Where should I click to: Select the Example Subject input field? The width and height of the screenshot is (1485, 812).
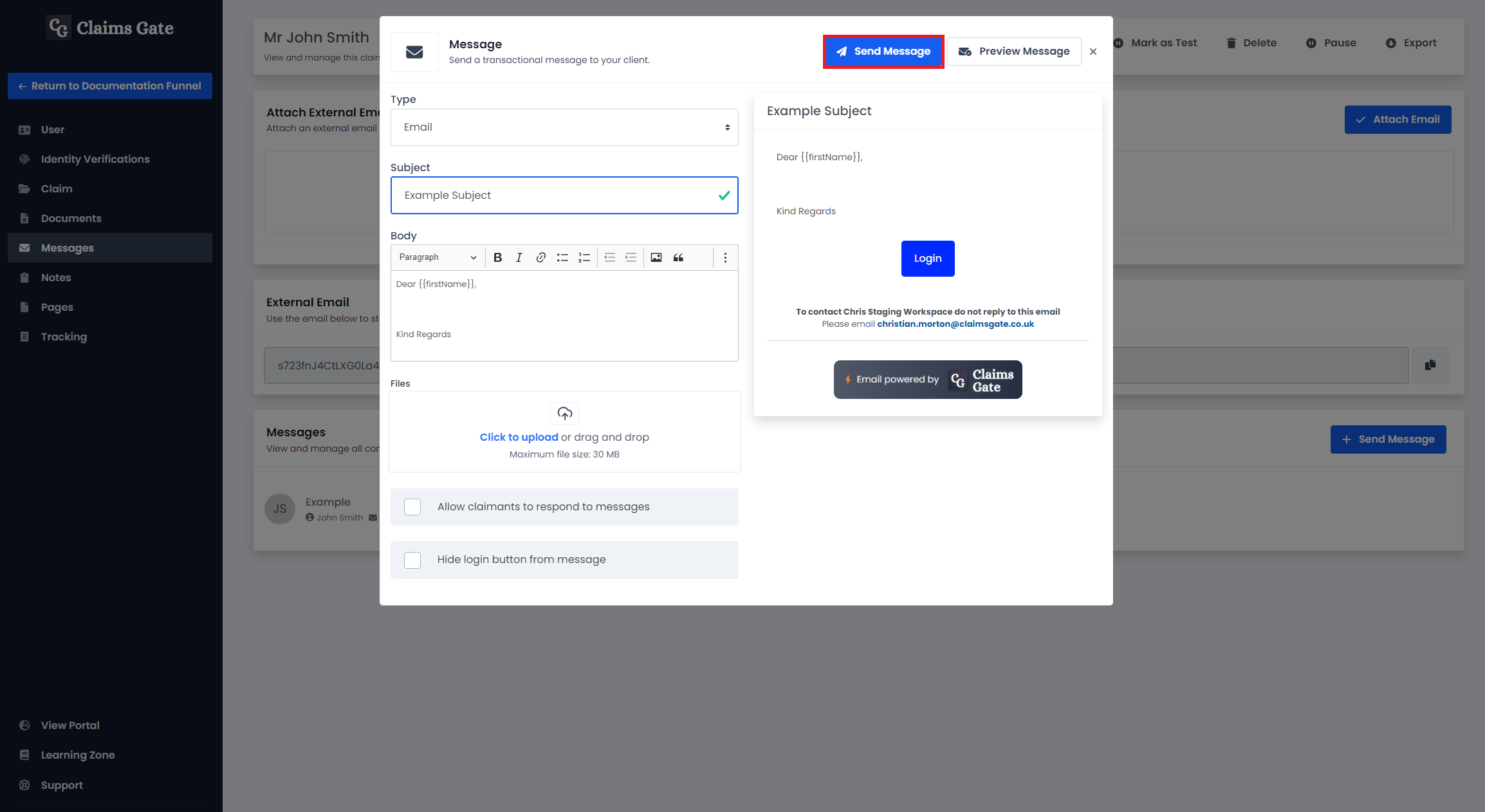point(564,195)
